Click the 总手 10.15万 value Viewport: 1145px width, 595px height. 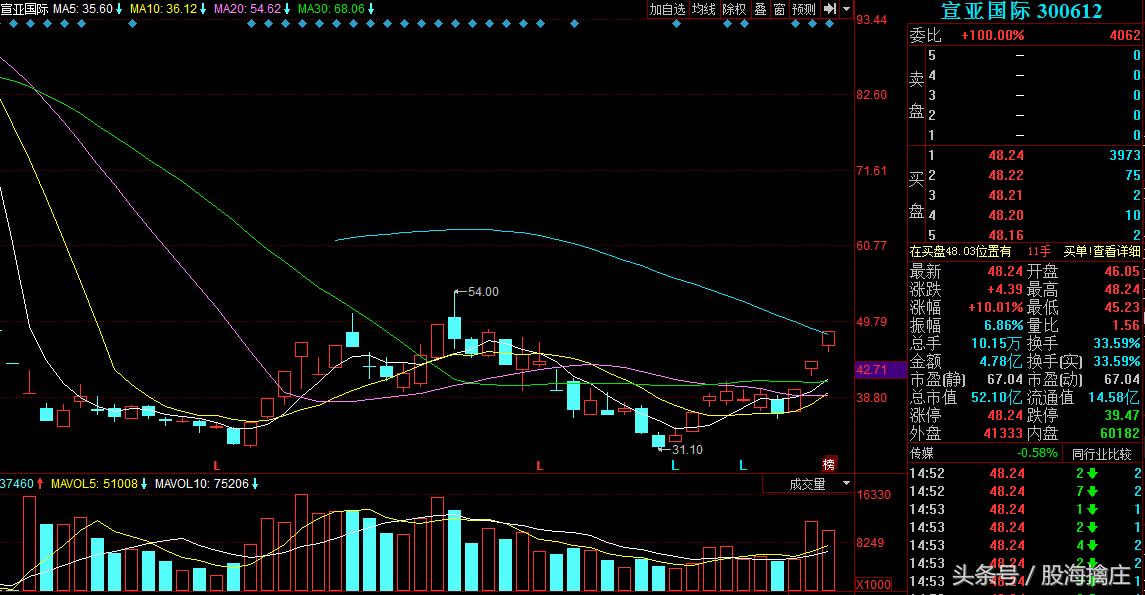pyautogui.click(x=997, y=343)
